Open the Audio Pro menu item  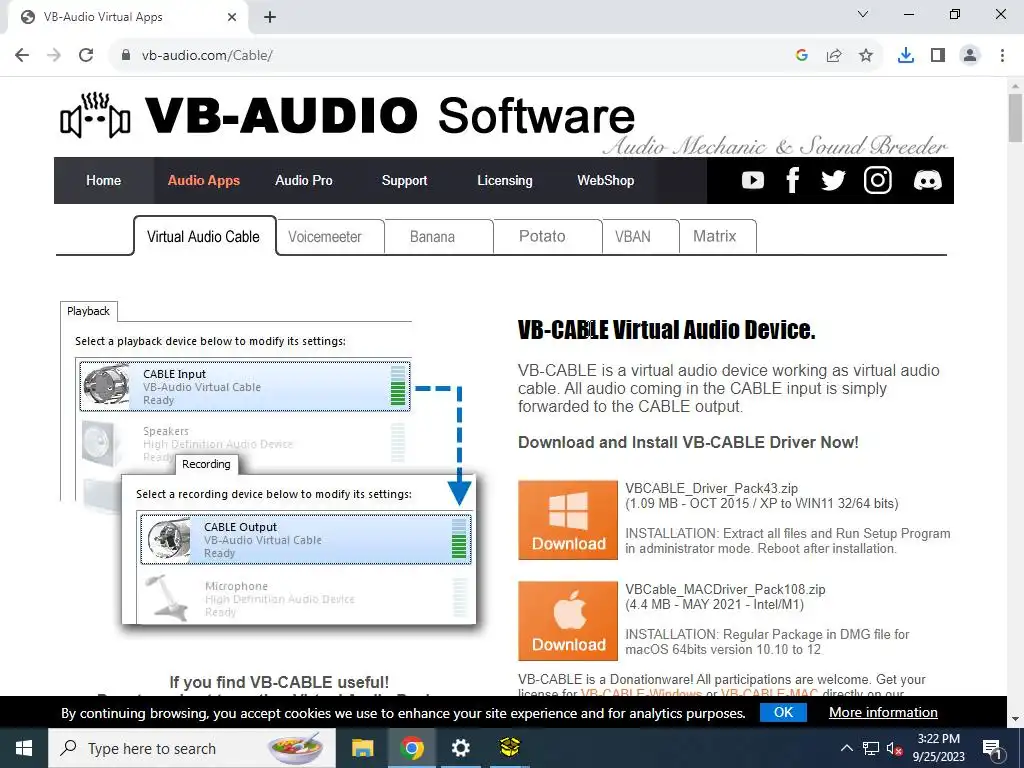(x=304, y=180)
